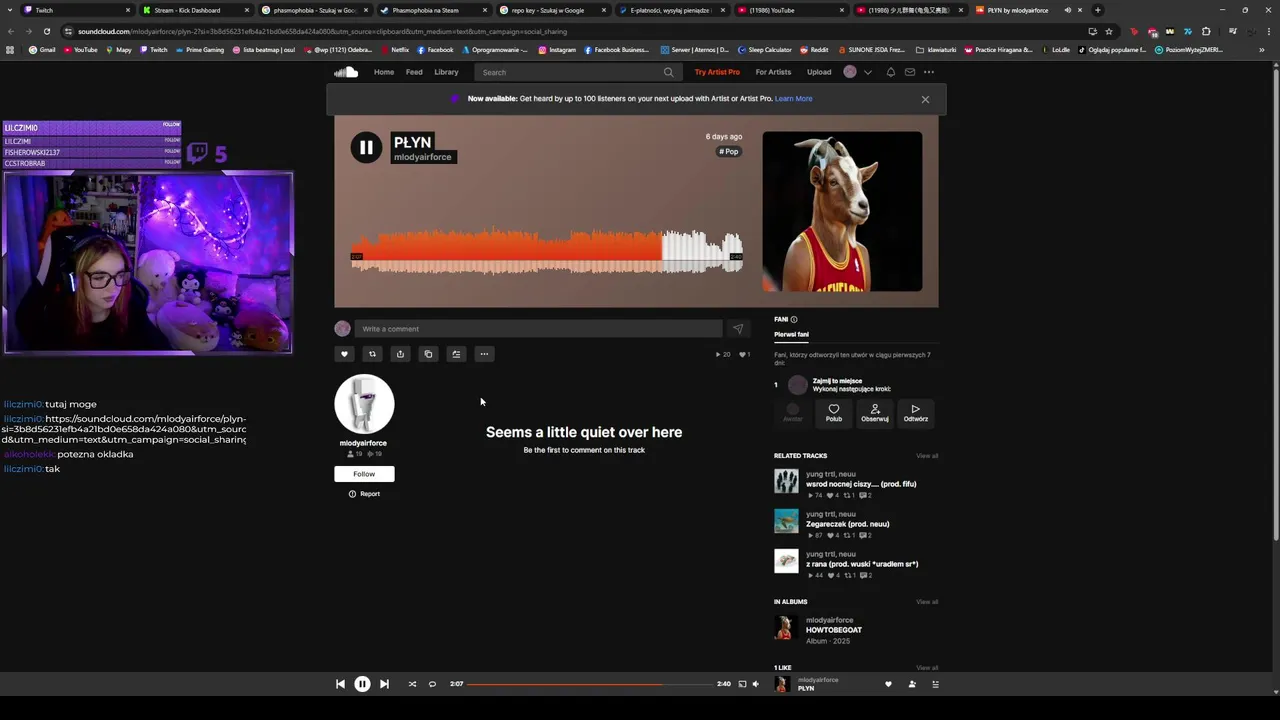View all related tracks

(927, 456)
